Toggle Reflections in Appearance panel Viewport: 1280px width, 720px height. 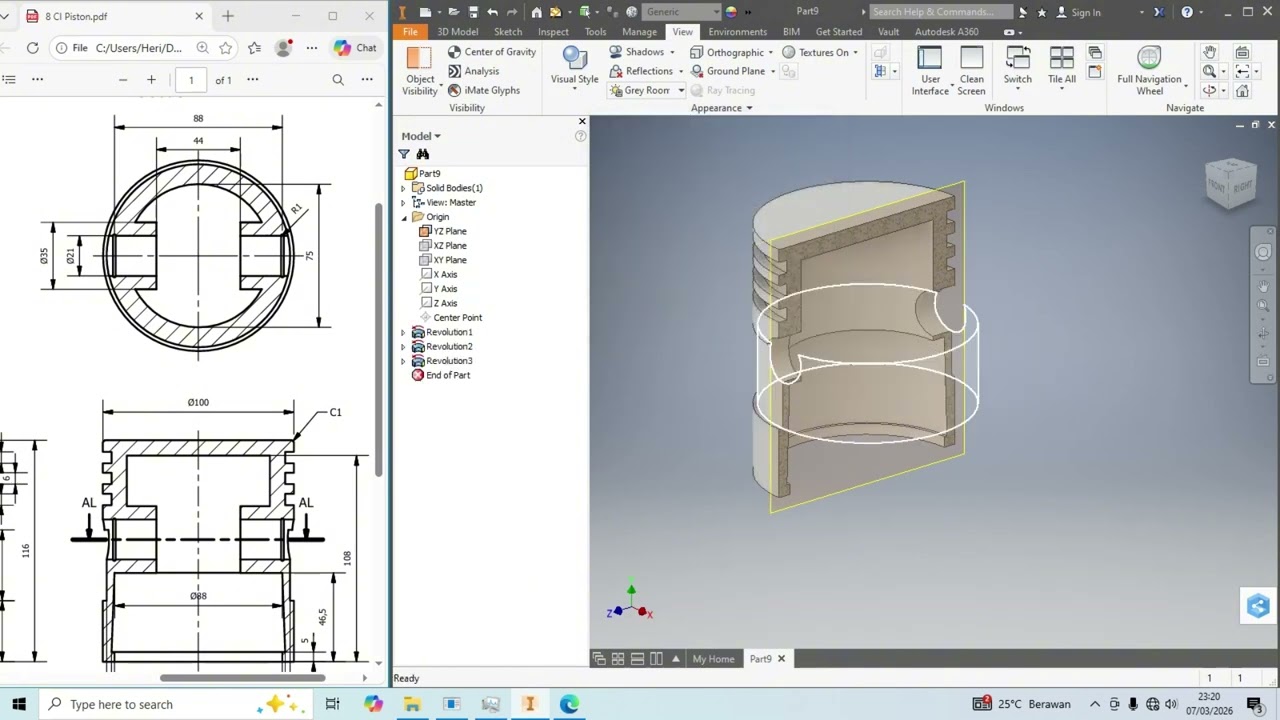(640, 71)
